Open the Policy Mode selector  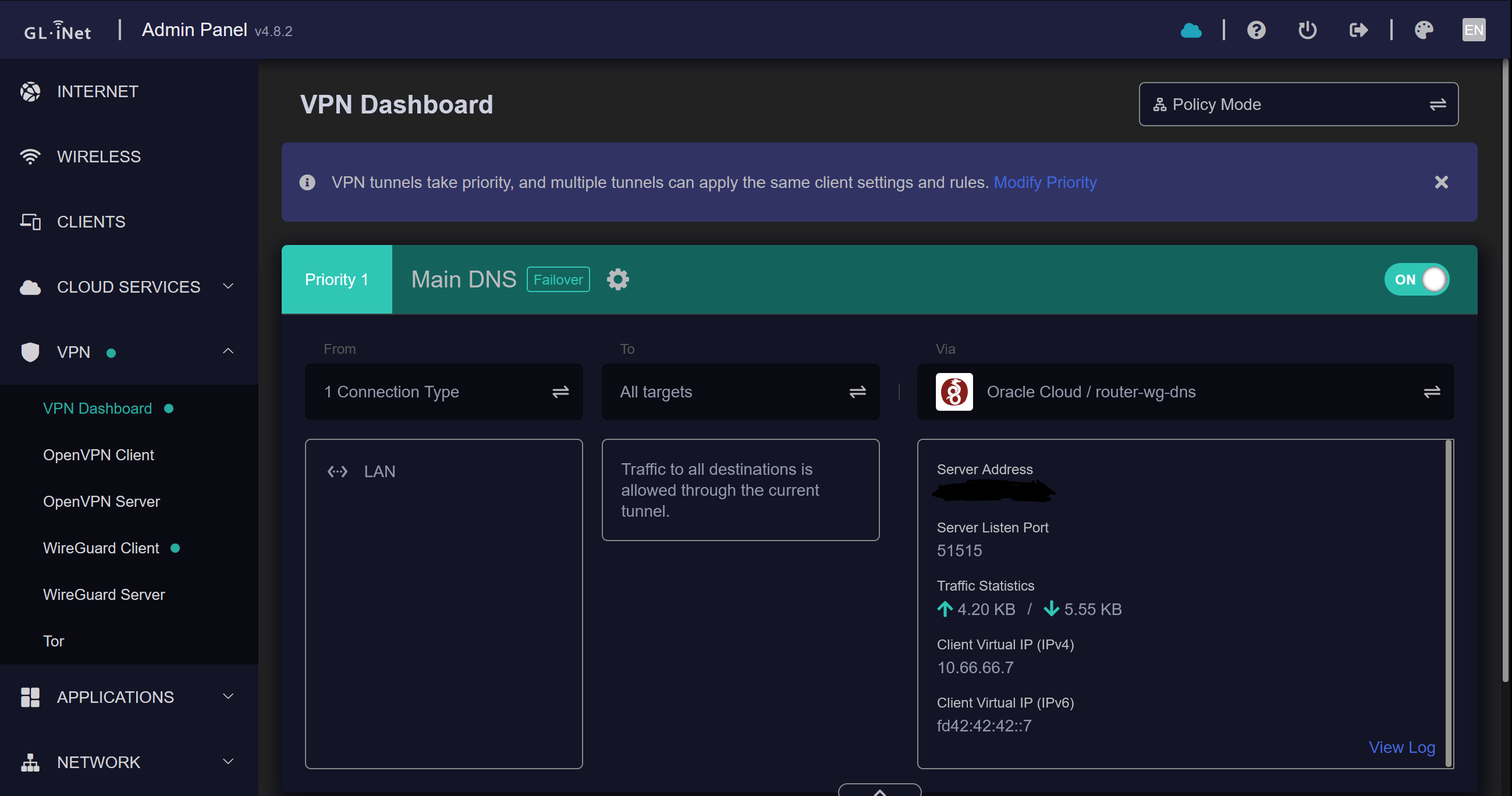[1298, 105]
